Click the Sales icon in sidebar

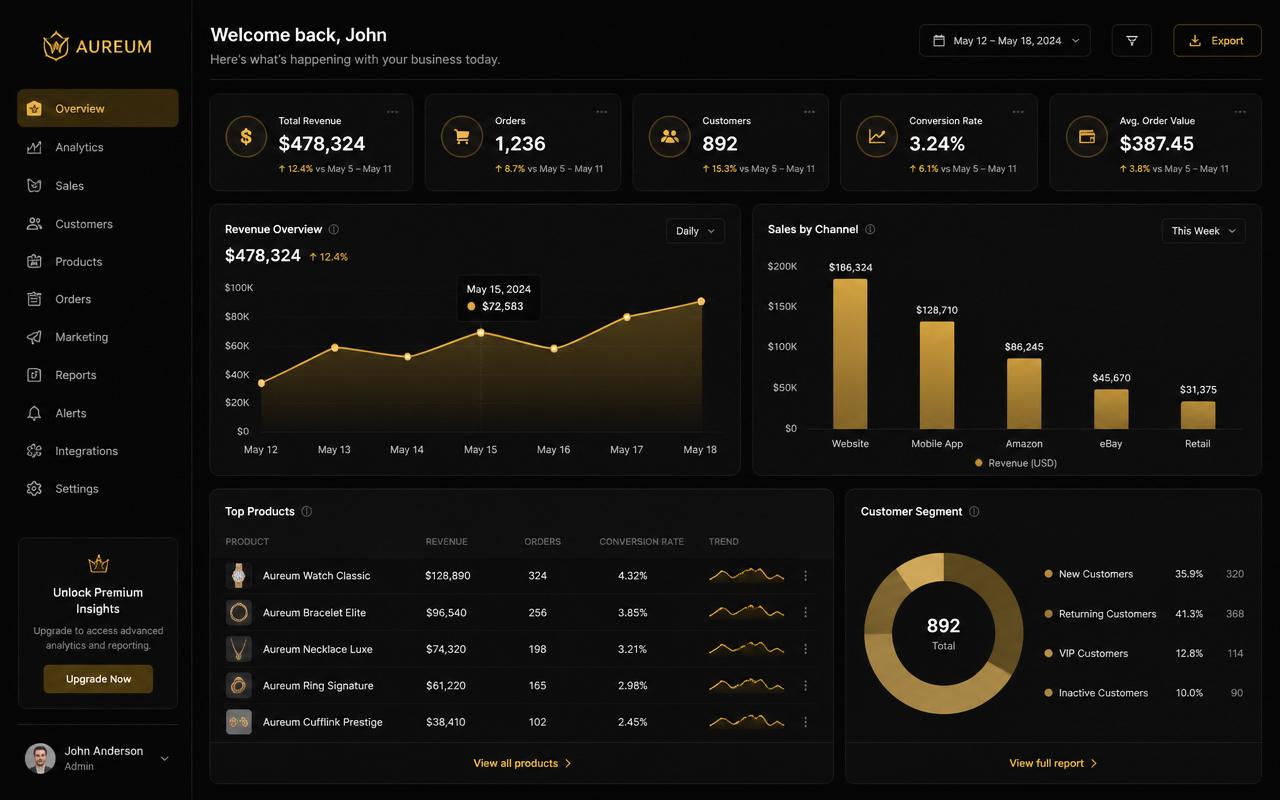pyautogui.click(x=34, y=185)
